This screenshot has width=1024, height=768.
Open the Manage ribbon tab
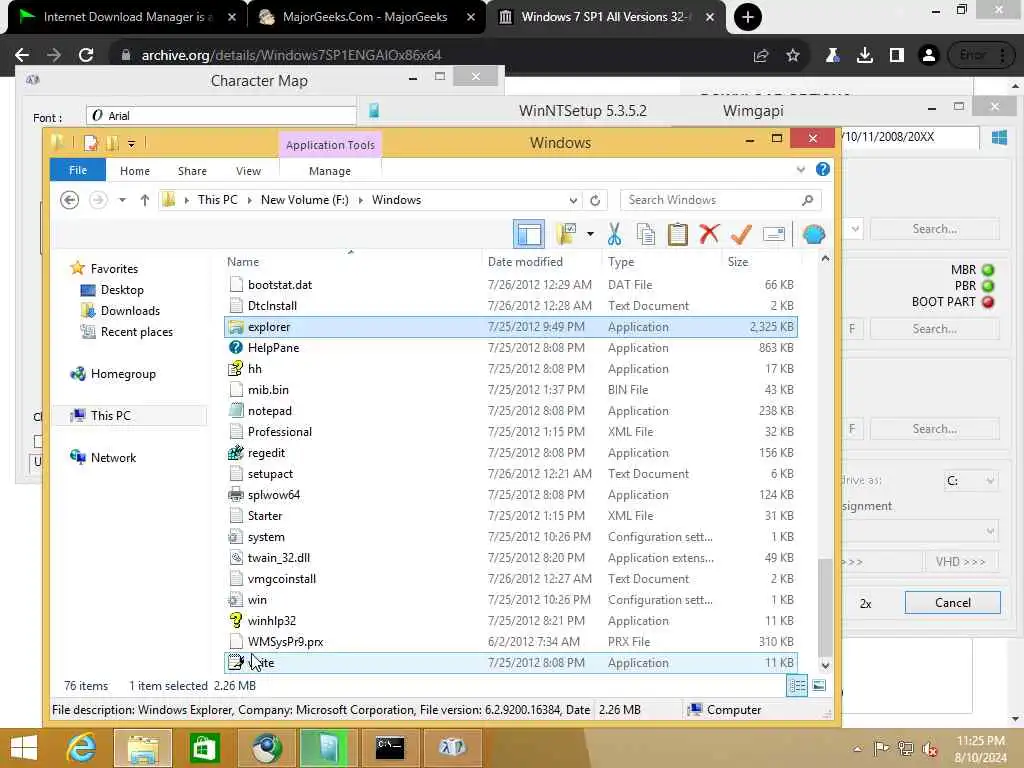coord(330,170)
